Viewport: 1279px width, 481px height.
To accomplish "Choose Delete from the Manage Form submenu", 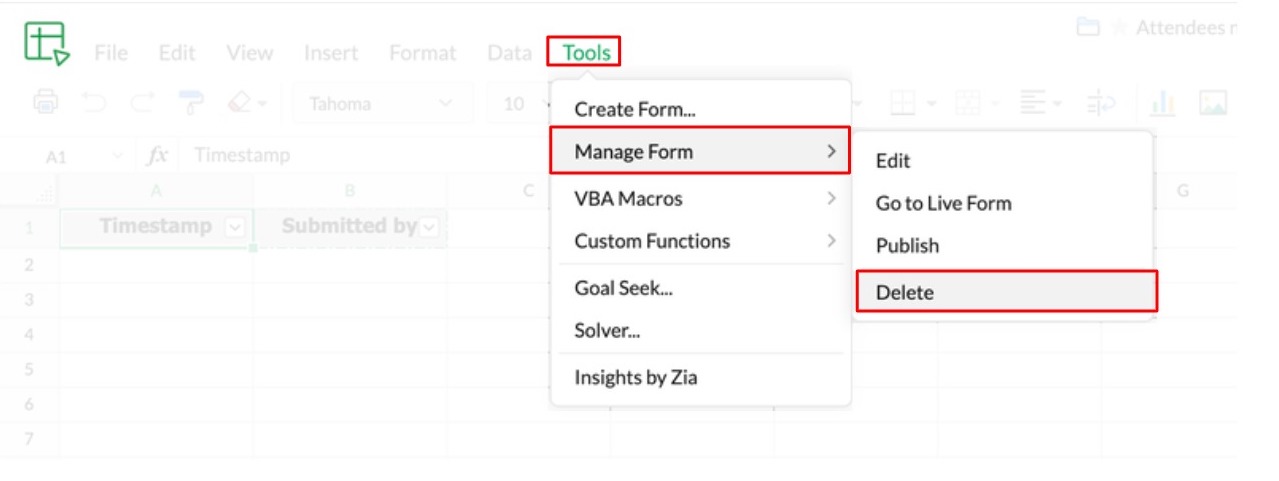I will [x=1005, y=292].
